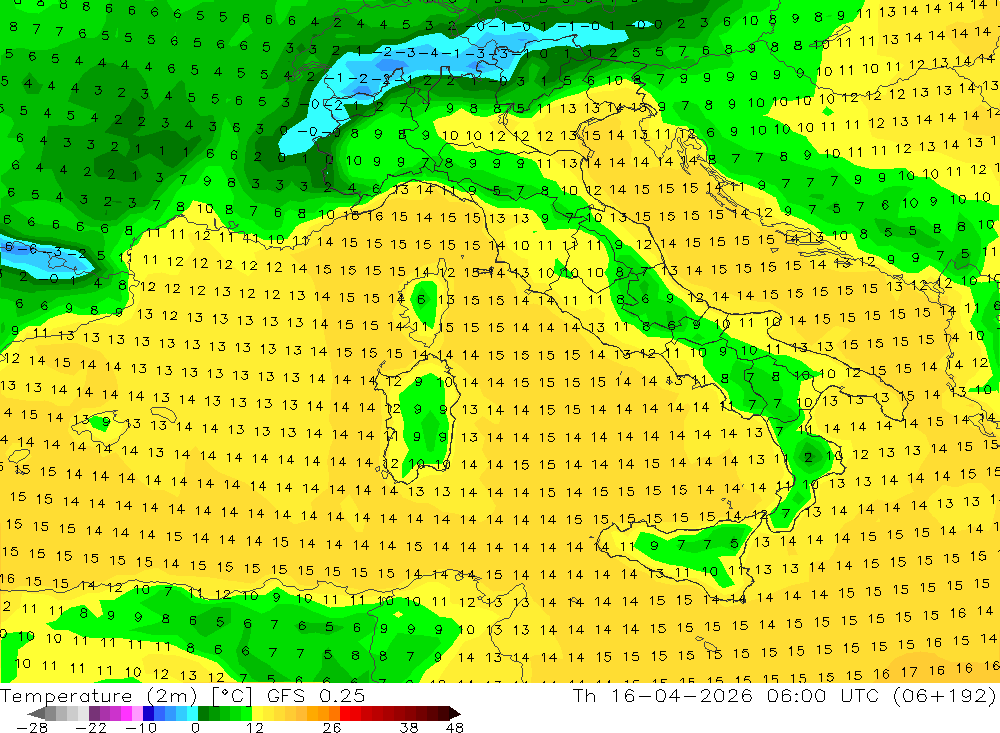Screen dimensions: 1000x733
Task: Click the '38' legend label
Action: click(409, 728)
